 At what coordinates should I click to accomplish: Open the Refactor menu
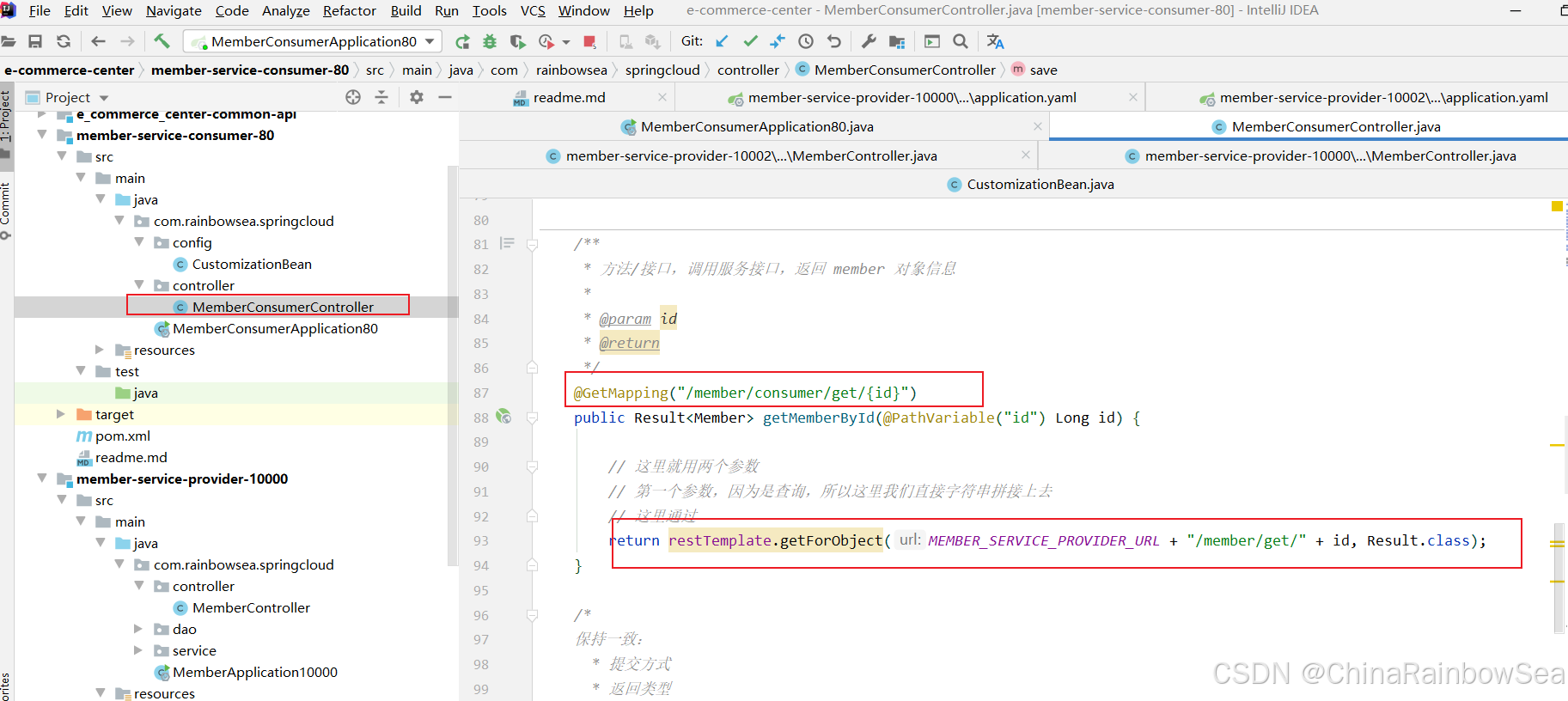350,10
